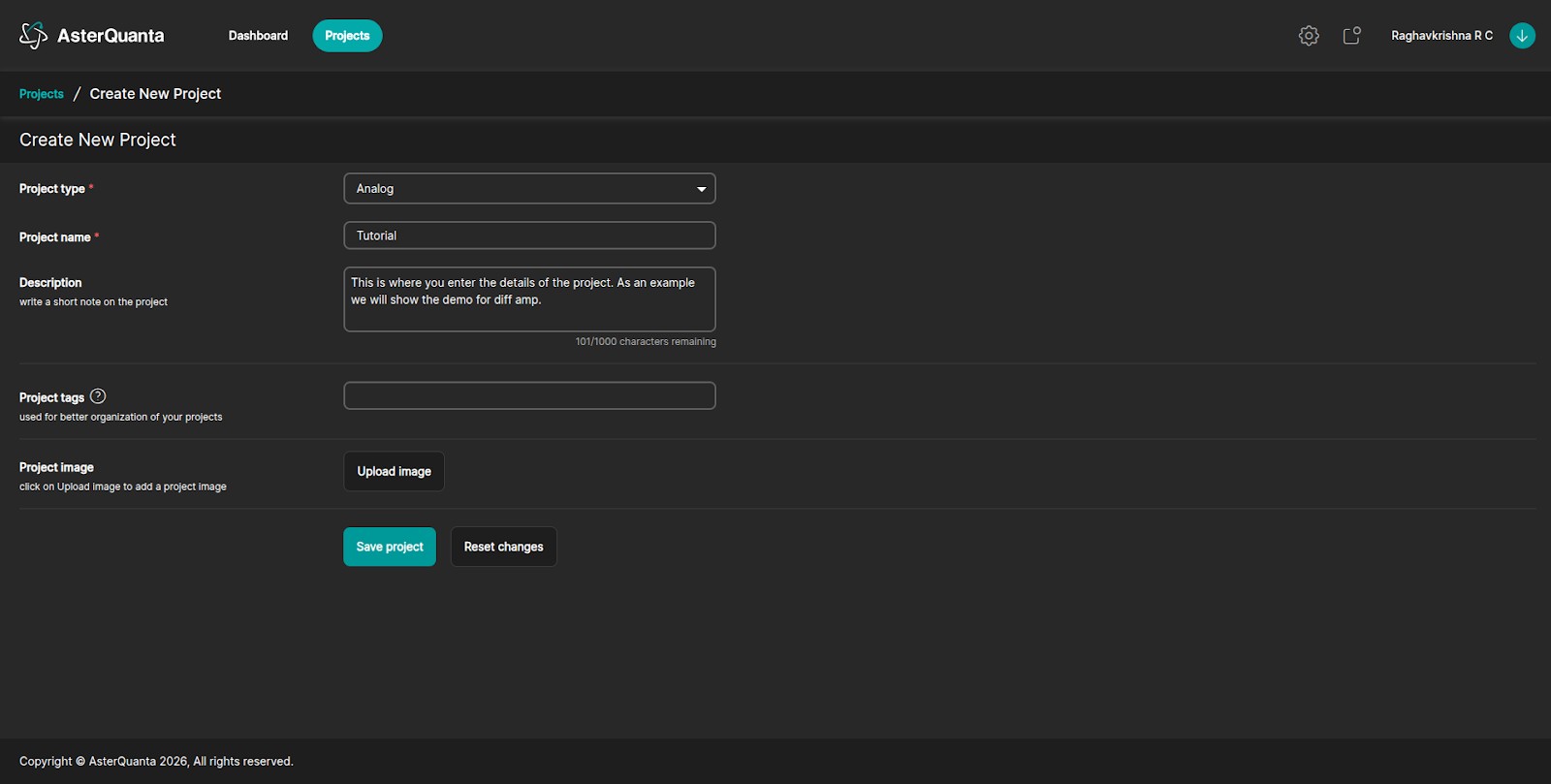Image resolution: width=1551 pixels, height=784 pixels.
Task: Click the AsterQuanta brand name text
Action: click(x=111, y=36)
